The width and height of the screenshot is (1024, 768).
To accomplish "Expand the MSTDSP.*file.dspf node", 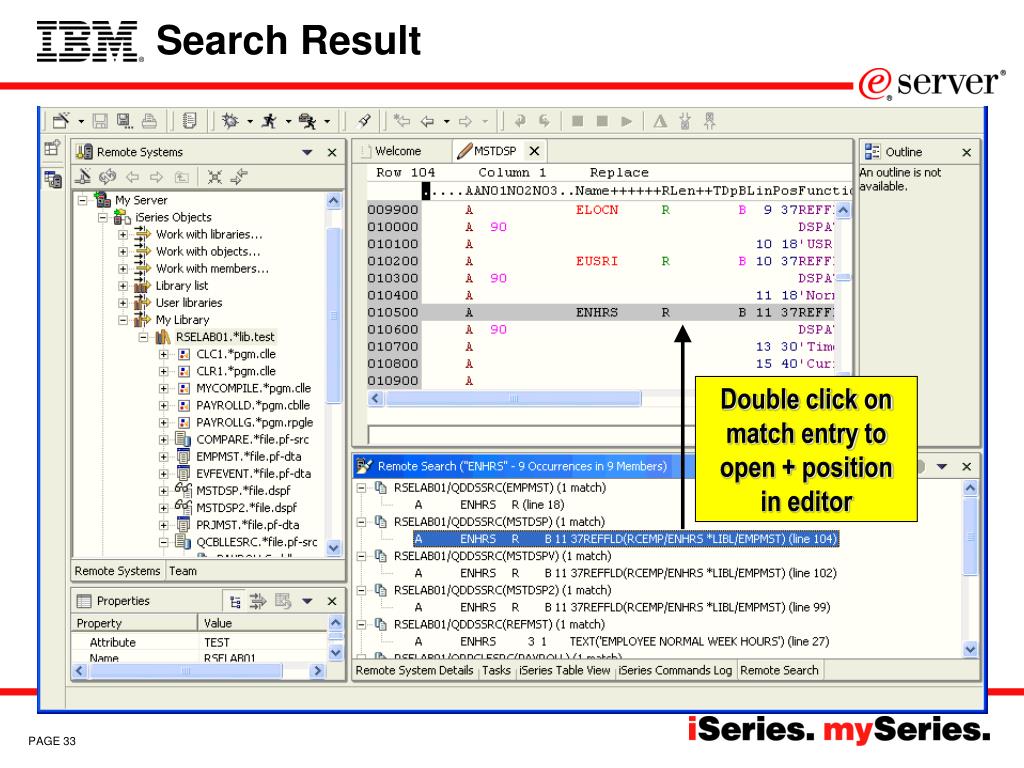I will pyautogui.click(x=163, y=491).
